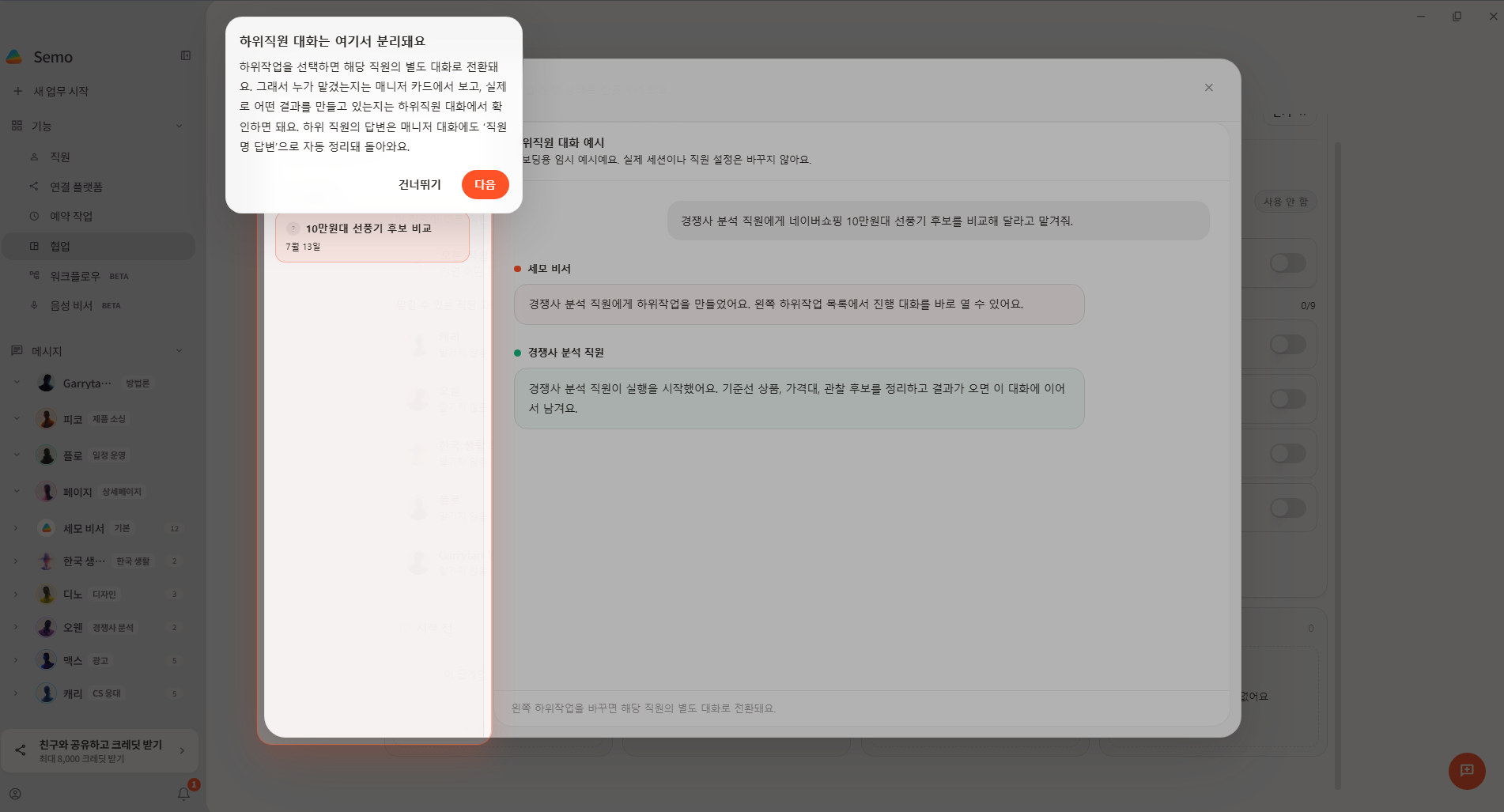
Task: Click the 직원 person icon
Action: click(x=34, y=157)
